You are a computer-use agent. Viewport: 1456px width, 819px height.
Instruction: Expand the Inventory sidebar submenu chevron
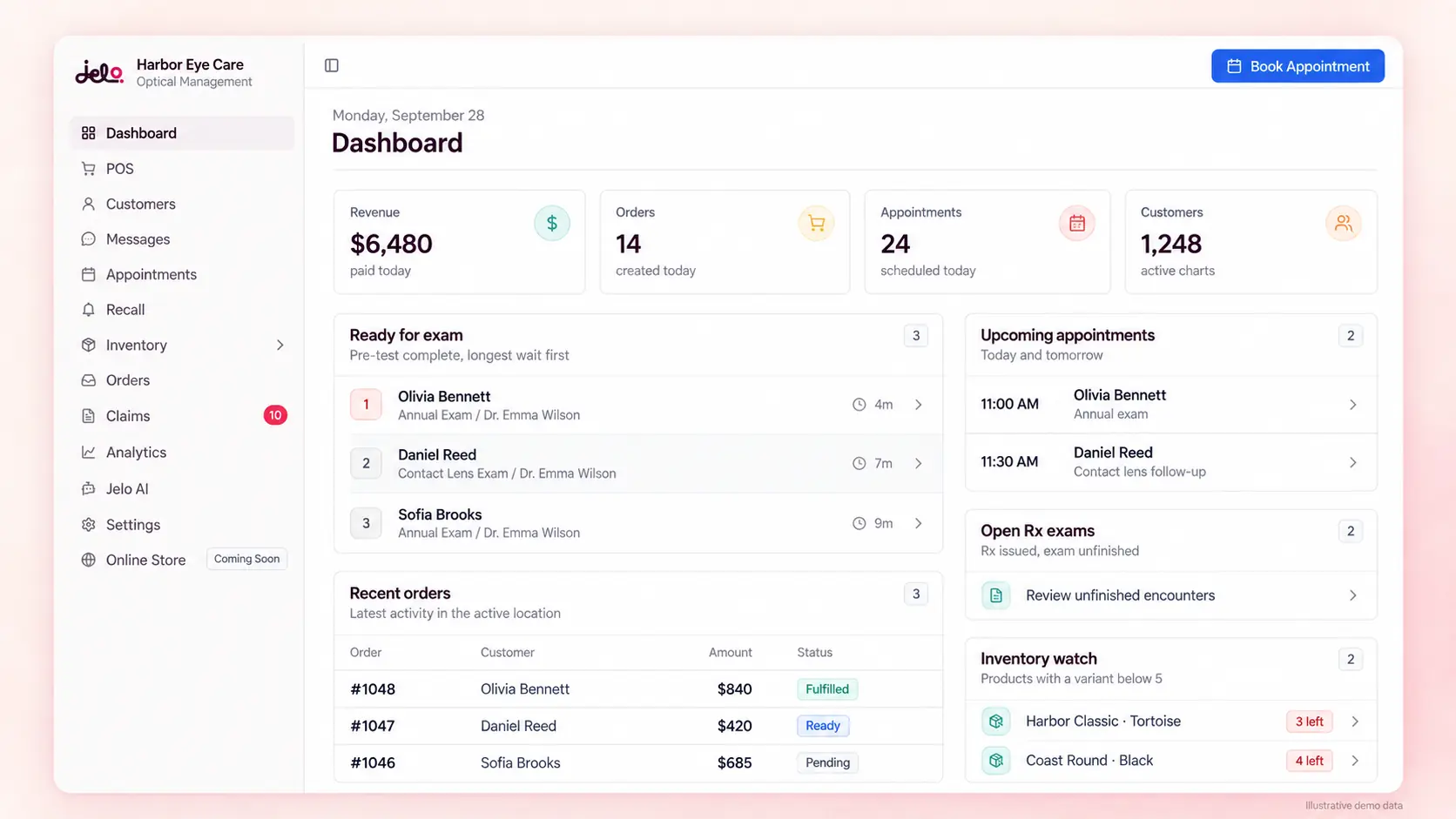click(x=280, y=346)
